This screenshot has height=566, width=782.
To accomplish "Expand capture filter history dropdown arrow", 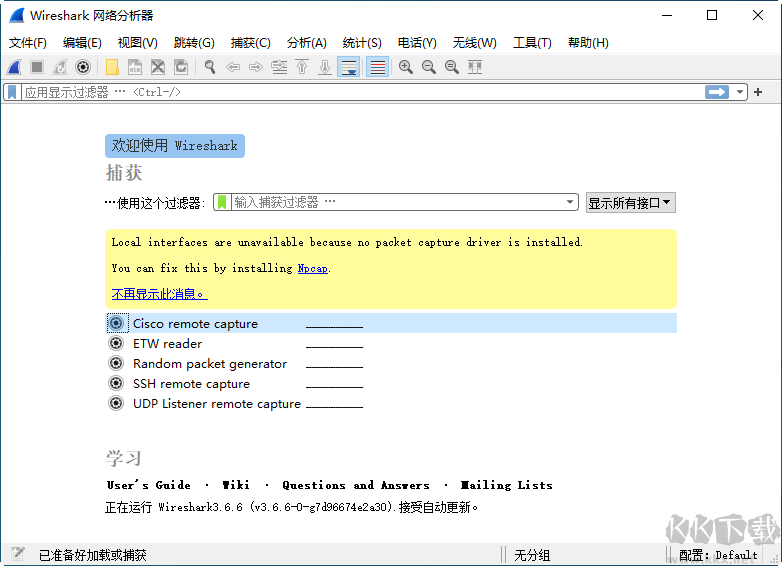I will 570,202.
